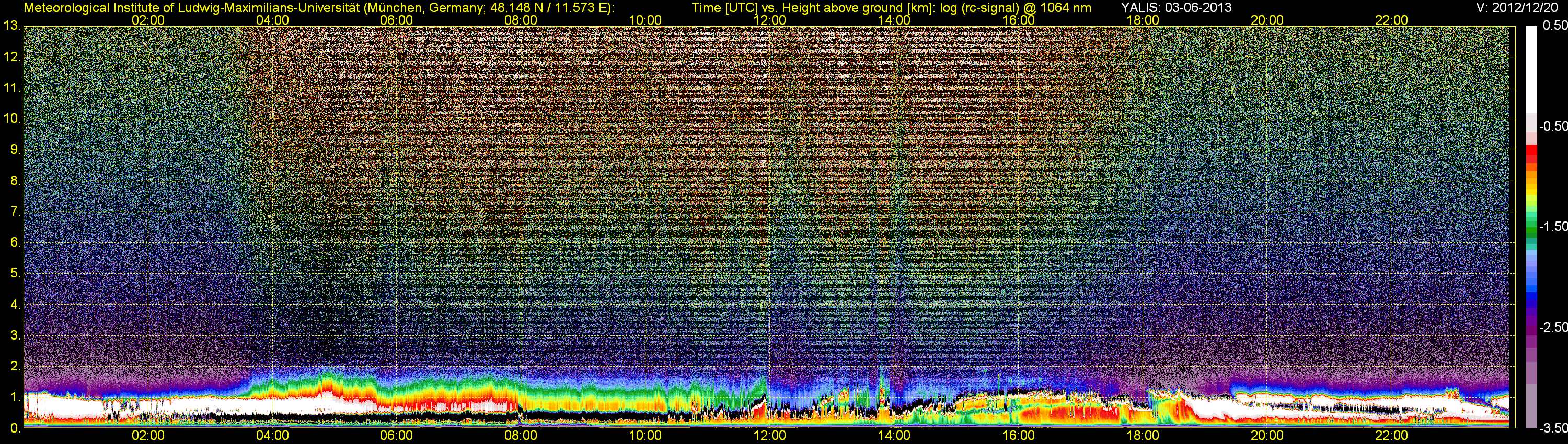The height and width of the screenshot is (444, 1568).
Task: Click the '06:00' label on the bottom time axis
Action: point(396,436)
